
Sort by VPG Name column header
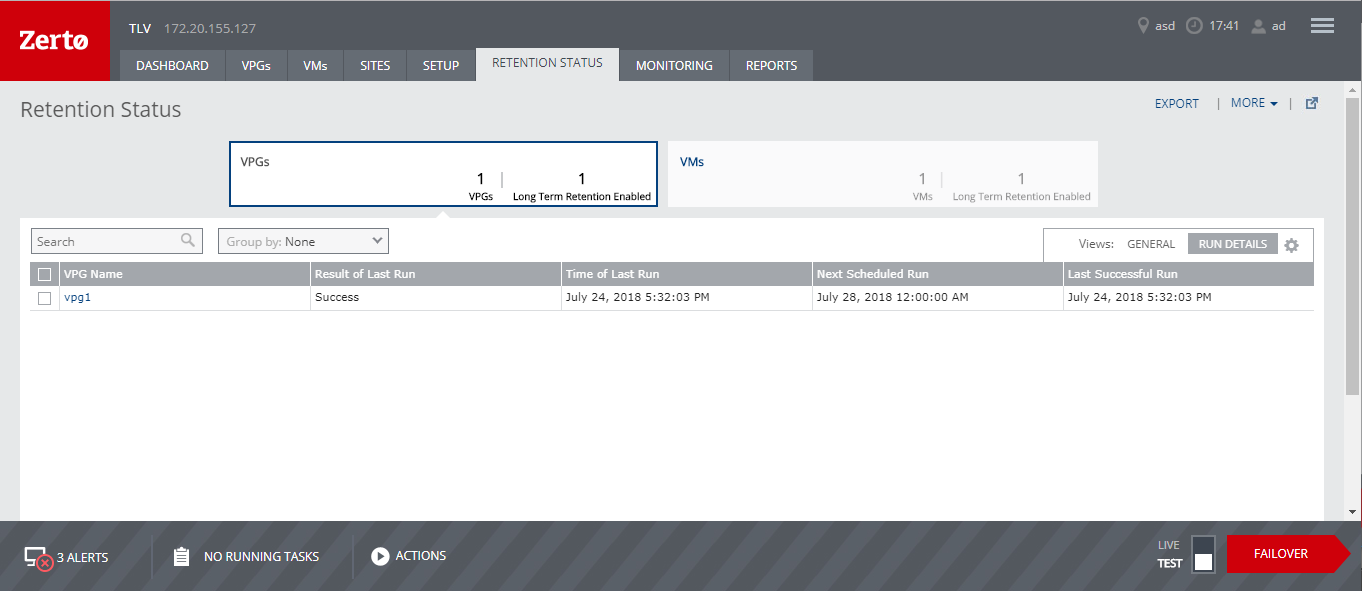pos(185,274)
